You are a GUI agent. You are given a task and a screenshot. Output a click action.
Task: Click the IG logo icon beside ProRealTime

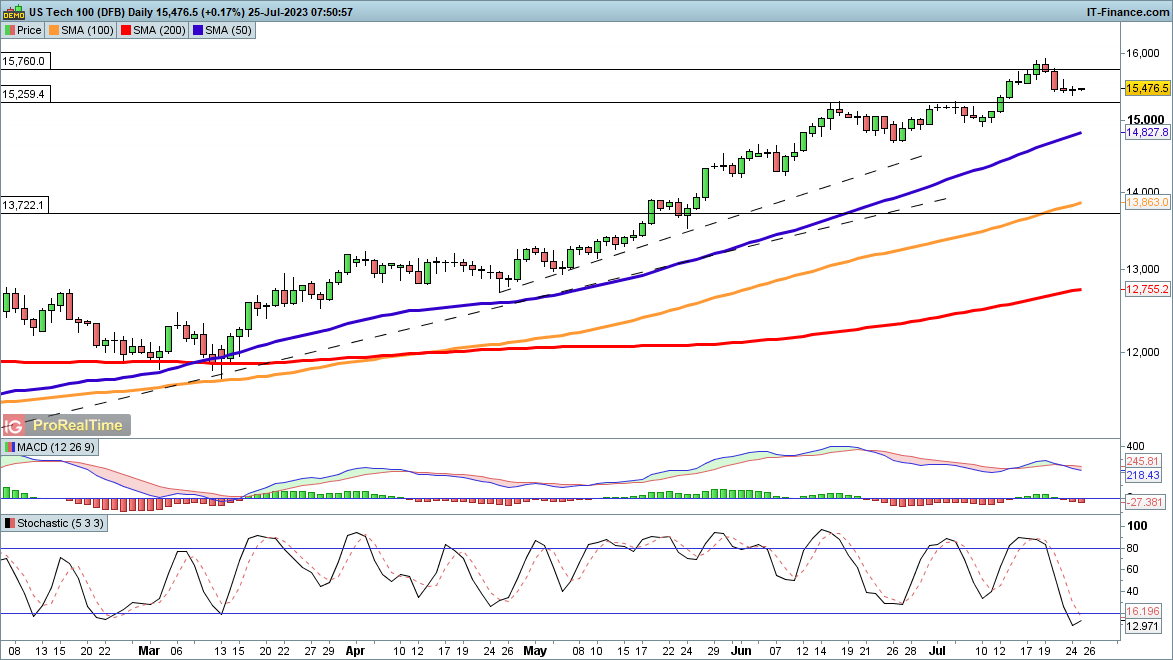click(13, 425)
